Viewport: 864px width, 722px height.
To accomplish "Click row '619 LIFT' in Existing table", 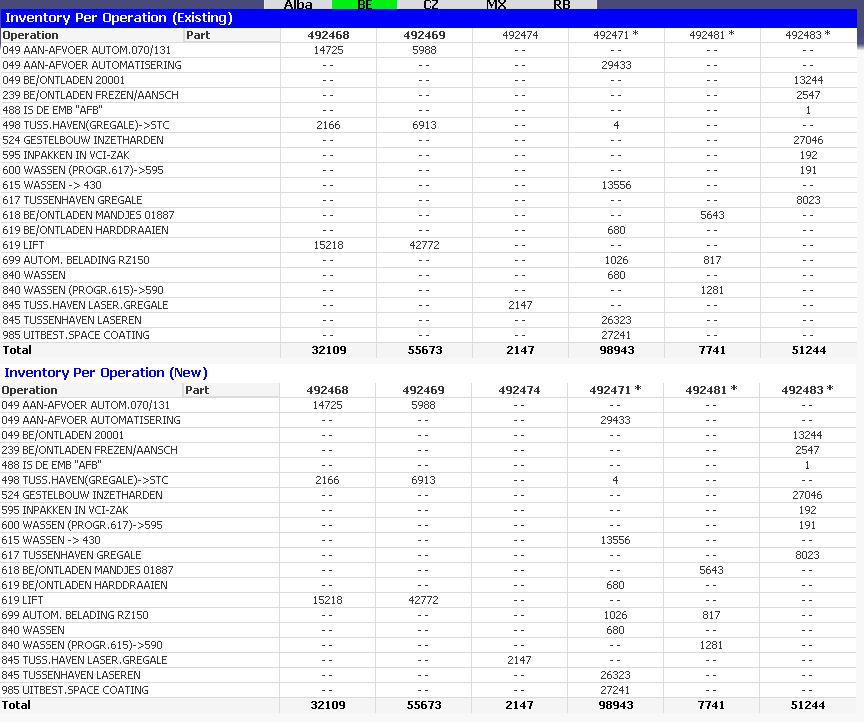I will [x=429, y=245].
